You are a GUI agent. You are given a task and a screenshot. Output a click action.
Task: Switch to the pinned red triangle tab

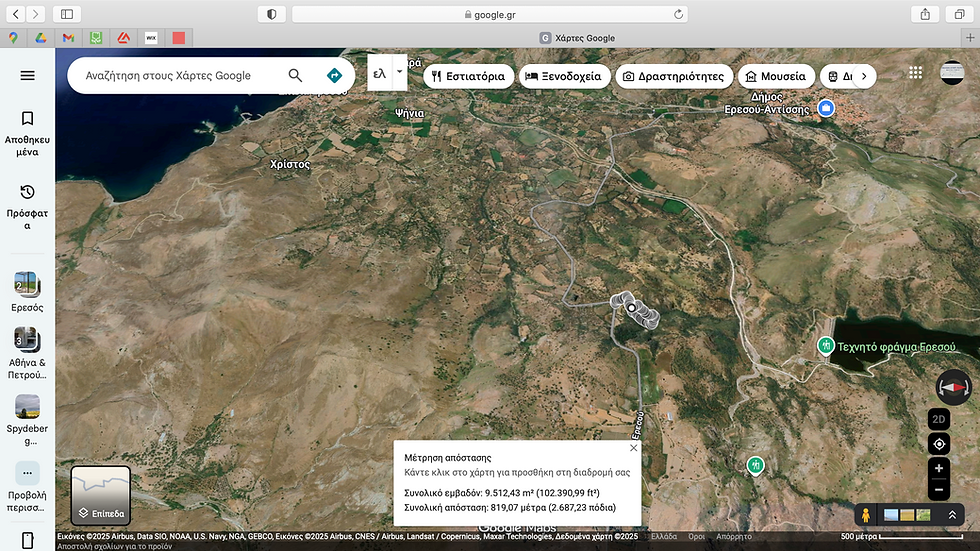[123, 38]
